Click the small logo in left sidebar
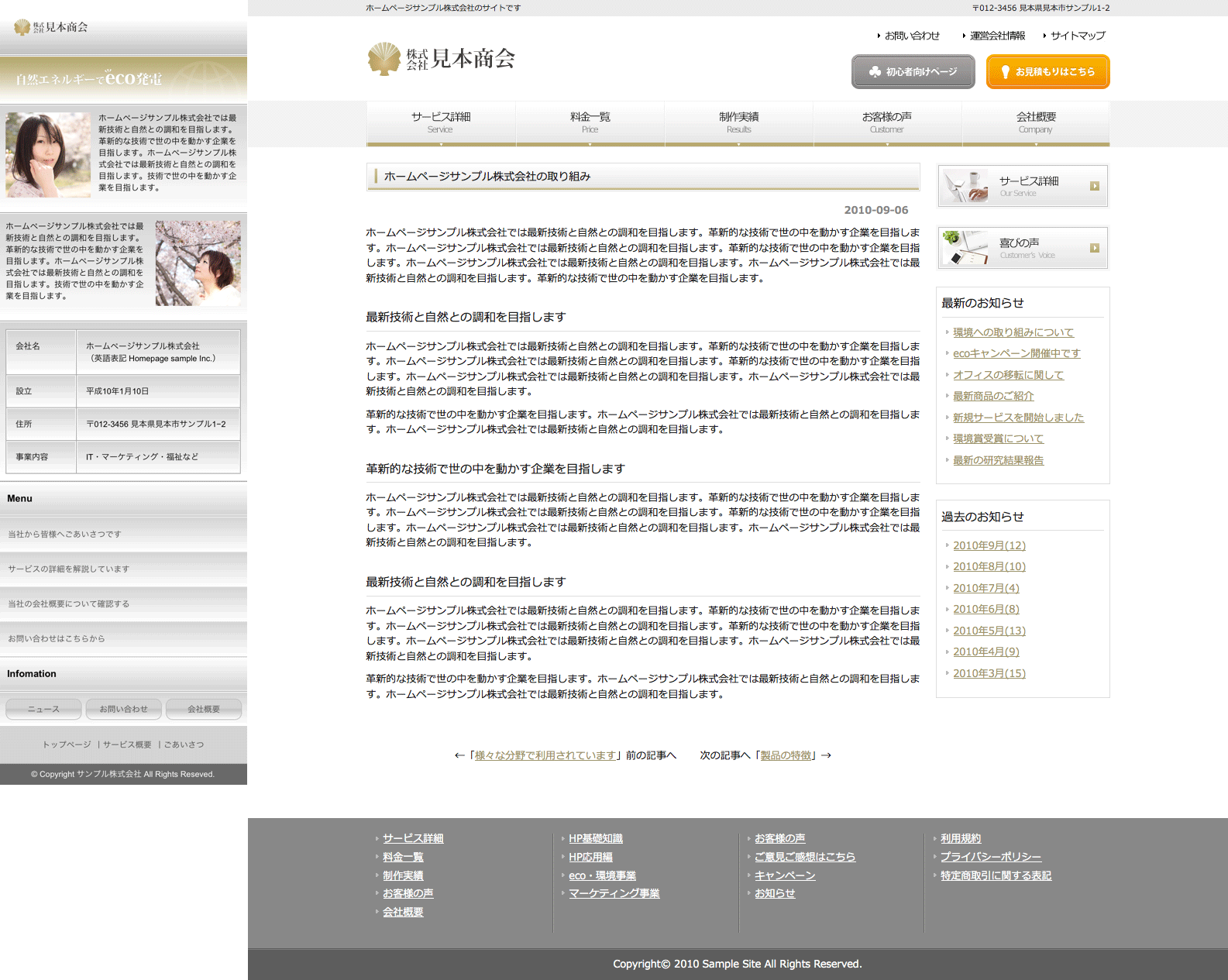1228x980 pixels. (22, 28)
